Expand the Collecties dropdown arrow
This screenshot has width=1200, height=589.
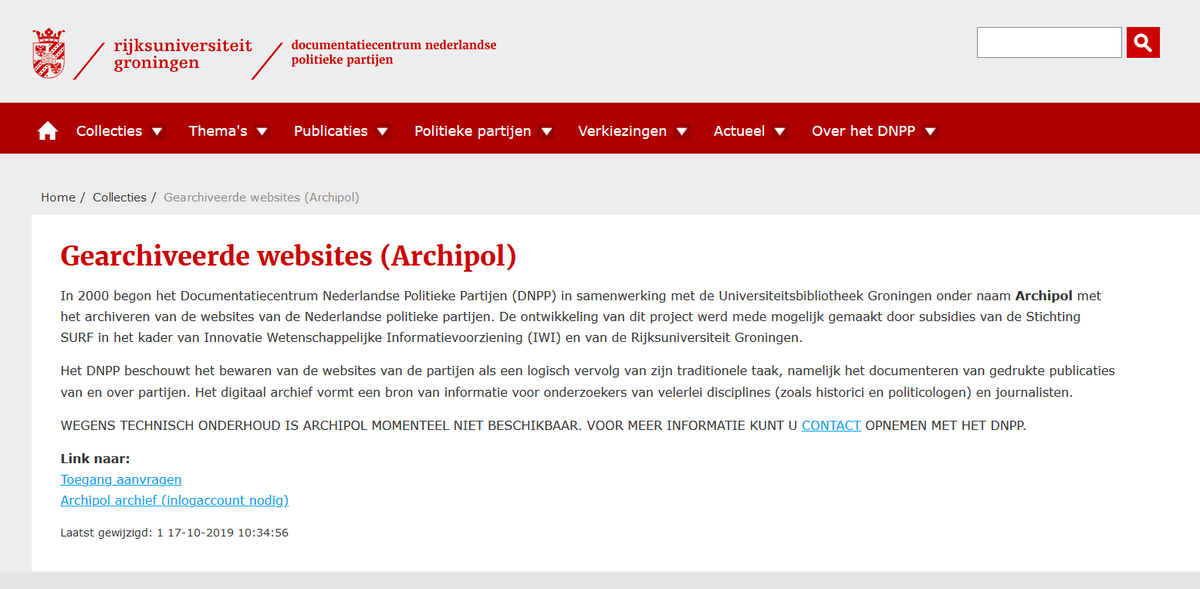157,131
